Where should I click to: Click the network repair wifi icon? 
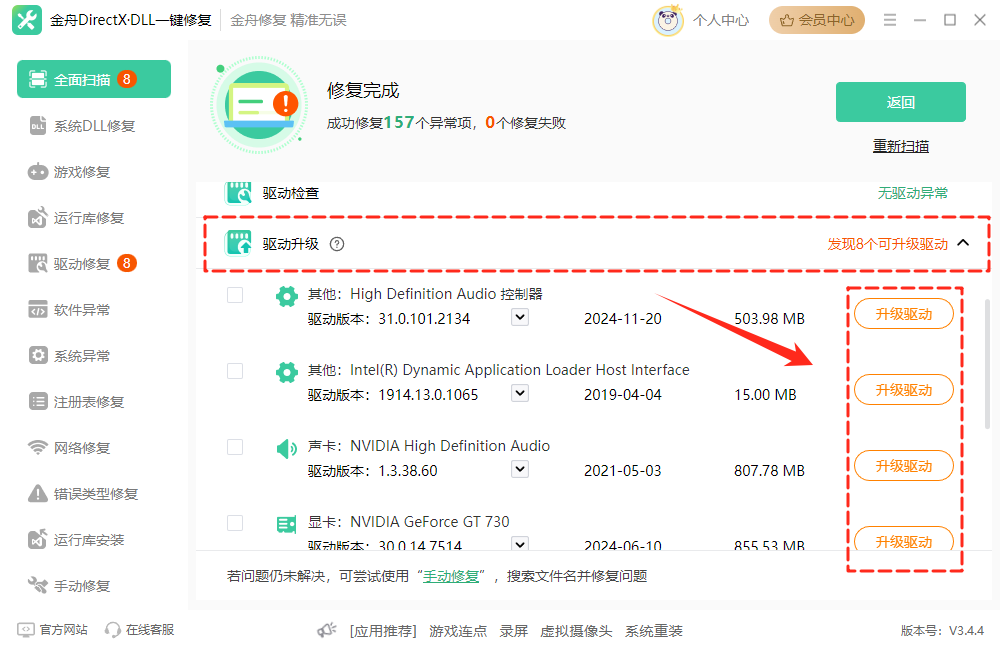click(x=38, y=447)
